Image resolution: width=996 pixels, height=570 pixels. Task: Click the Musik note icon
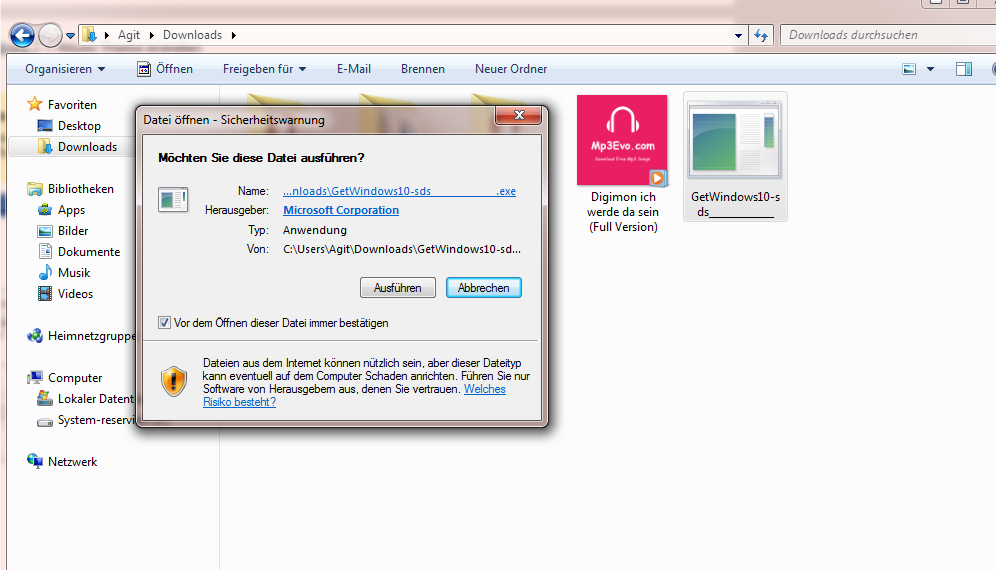pos(45,273)
